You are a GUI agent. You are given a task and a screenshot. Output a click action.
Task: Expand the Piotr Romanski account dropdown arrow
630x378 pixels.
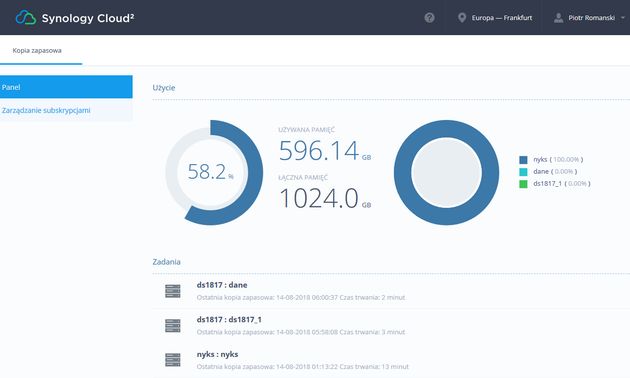coord(623,18)
